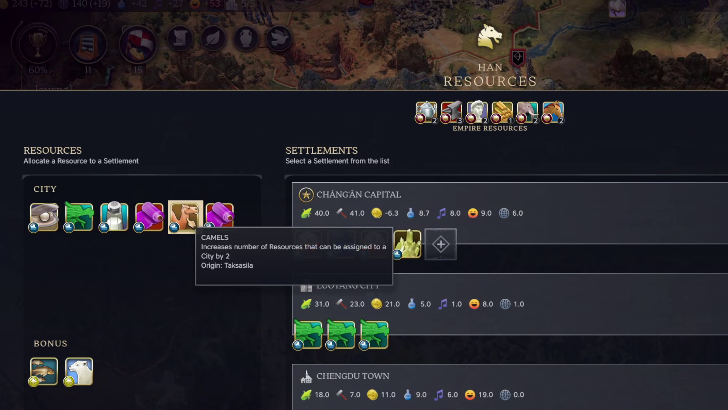
Task: Open the victory trophy progress panel
Action: [x=38, y=45]
